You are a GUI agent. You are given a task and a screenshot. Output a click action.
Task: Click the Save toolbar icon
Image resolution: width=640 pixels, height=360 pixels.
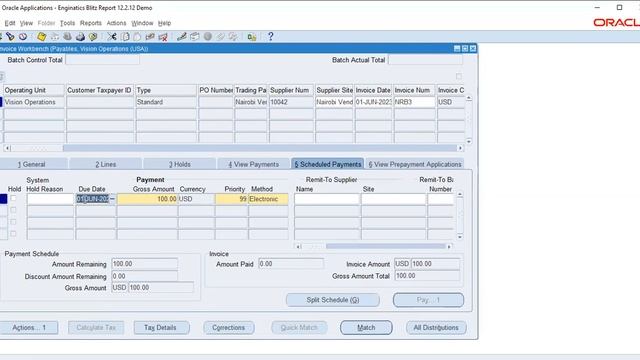pyautogui.click(x=41, y=37)
